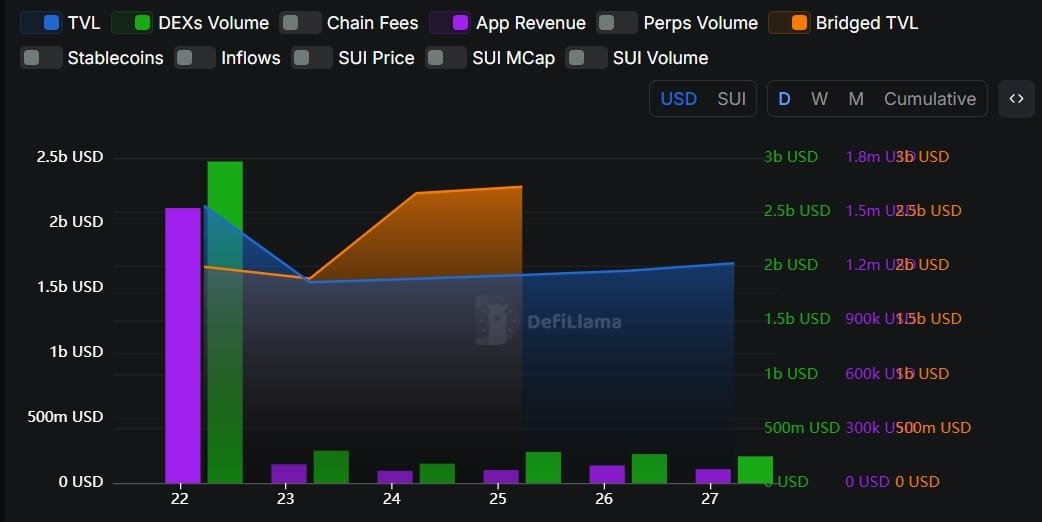Enable Perps Volume toggle
Screen dimensions: 1042x522
(617, 23)
